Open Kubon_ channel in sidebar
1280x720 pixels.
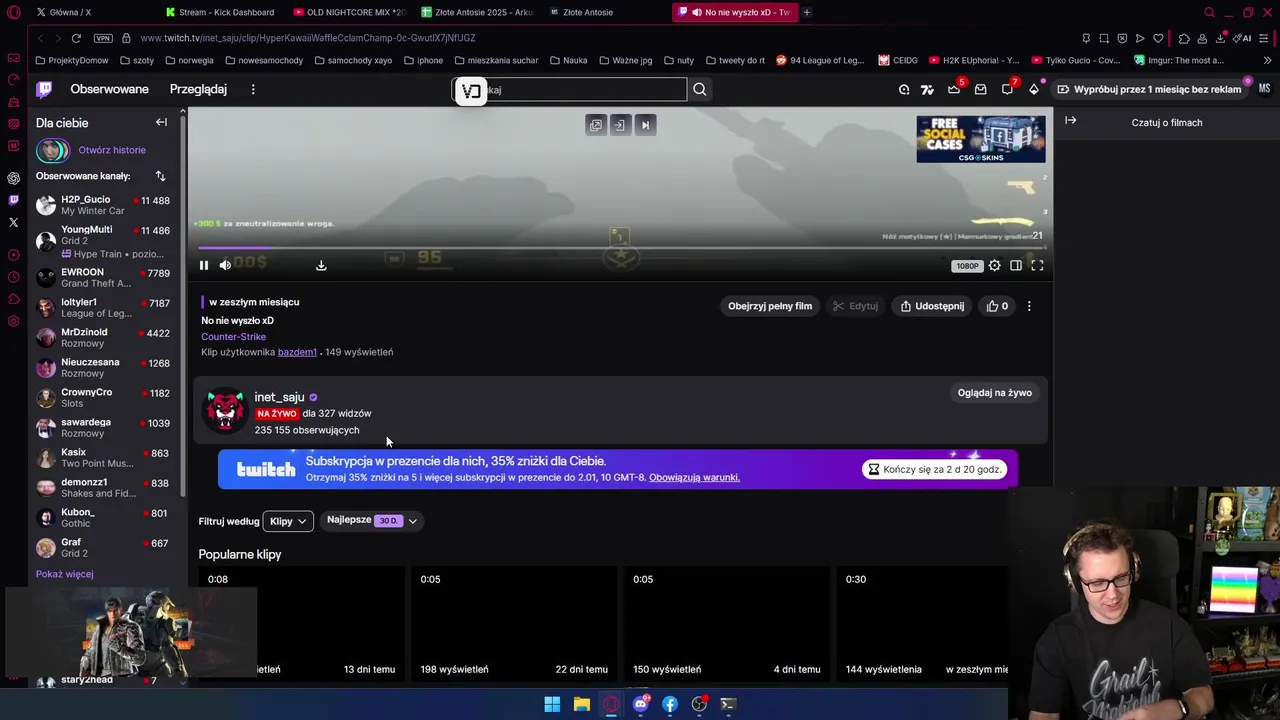click(x=102, y=517)
